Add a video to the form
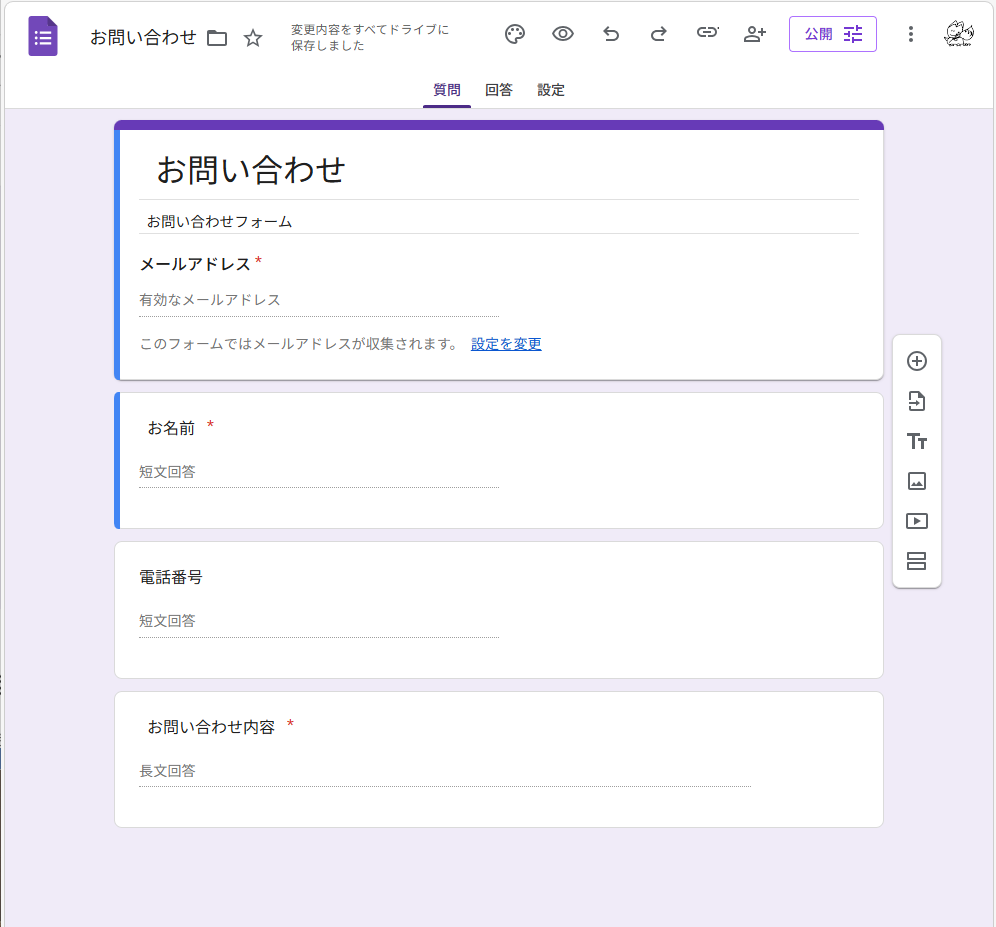The width and height of the screenshot is (996, 927). (x=916, y=521)
